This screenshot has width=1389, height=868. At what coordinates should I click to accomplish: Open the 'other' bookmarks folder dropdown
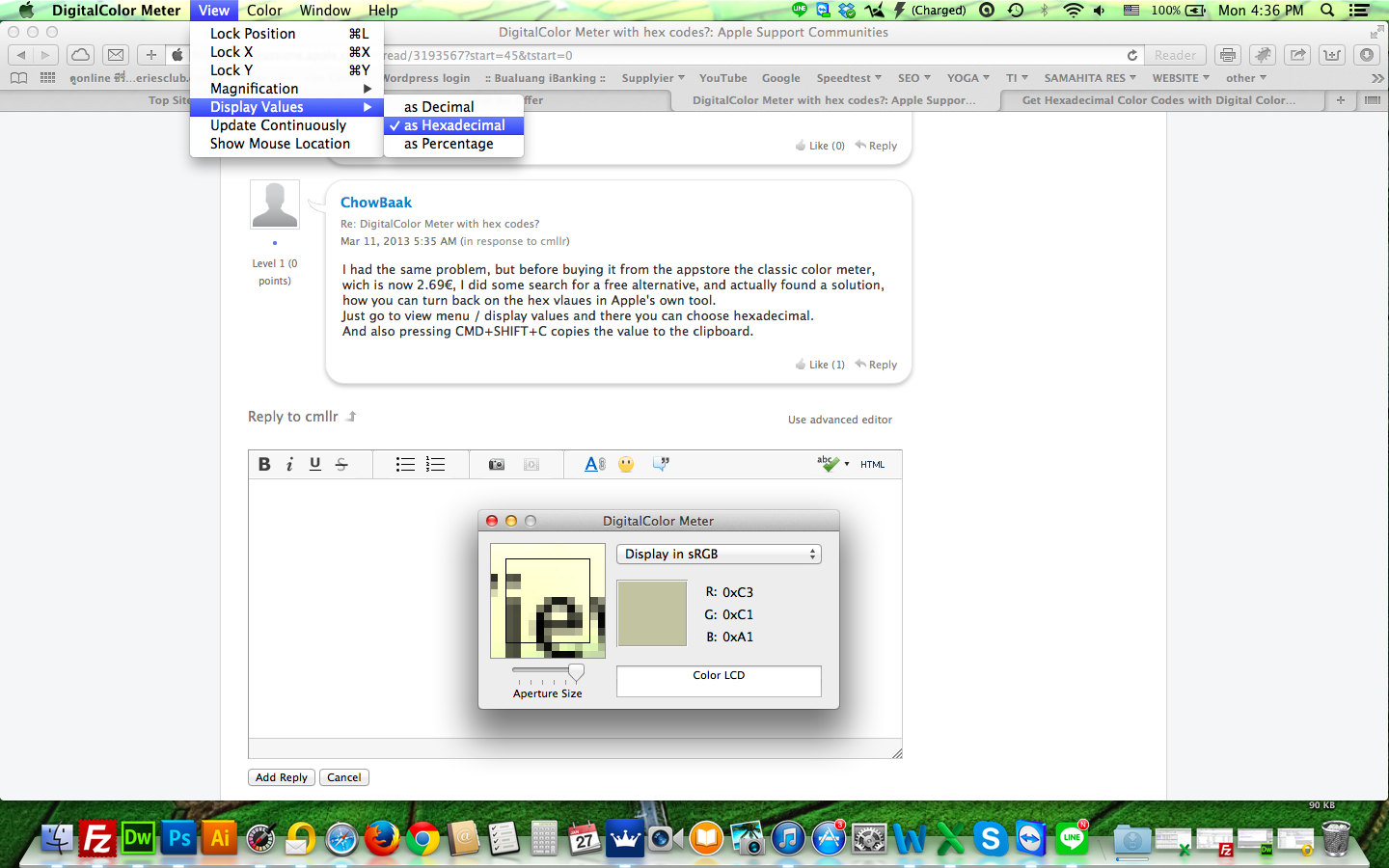[x=1246, y=78]
